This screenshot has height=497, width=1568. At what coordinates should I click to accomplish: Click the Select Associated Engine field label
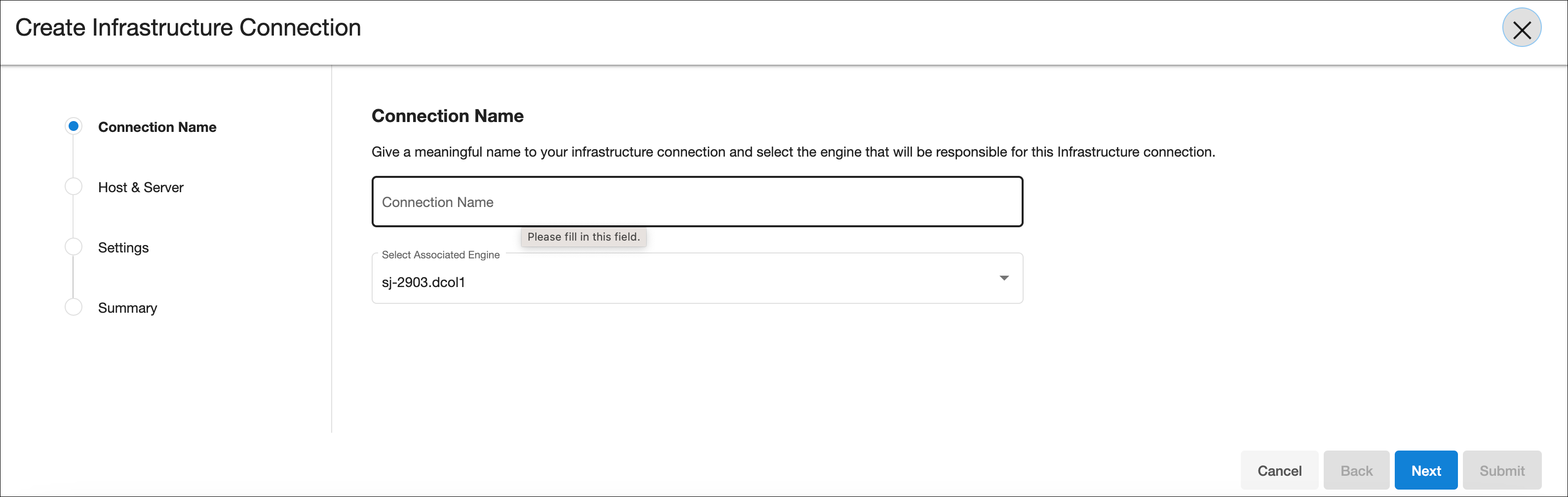pos(440,254)
